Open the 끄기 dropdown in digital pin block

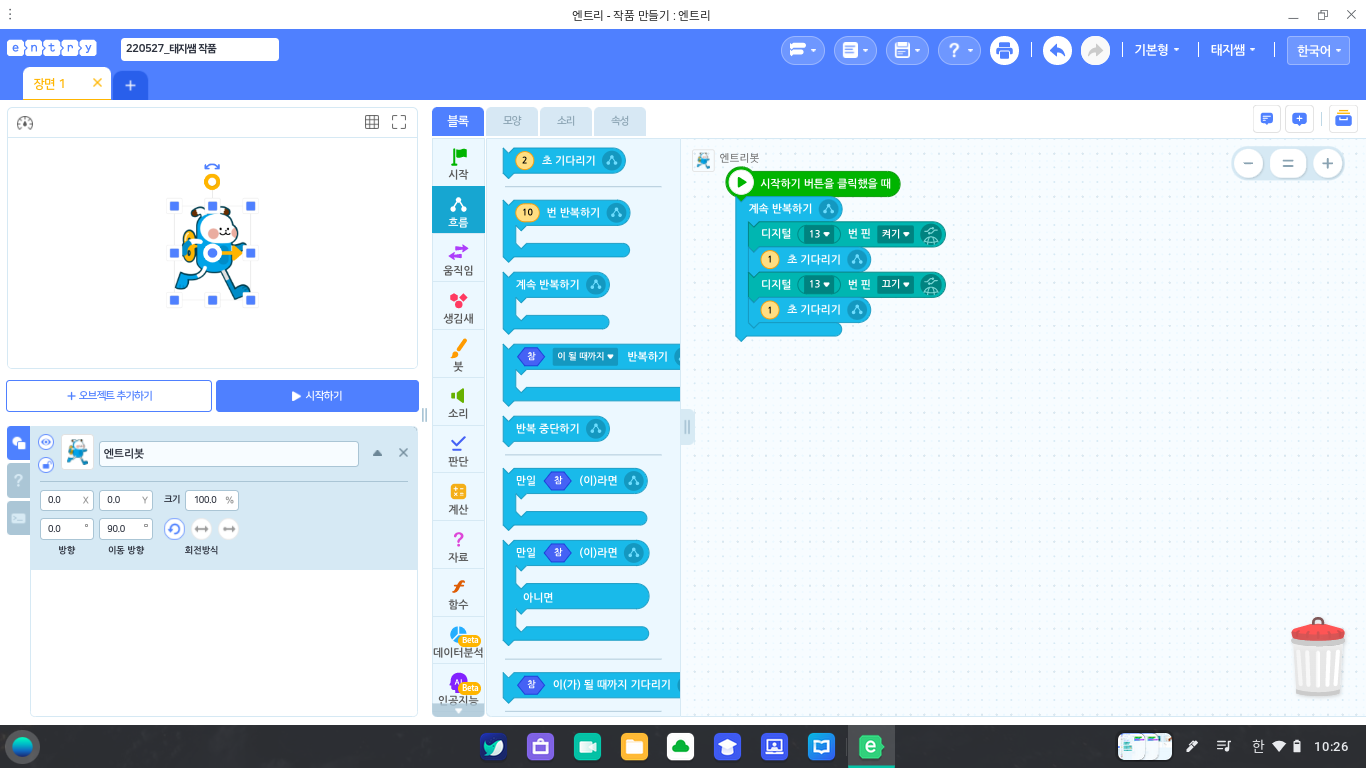[x=895, y=285]
